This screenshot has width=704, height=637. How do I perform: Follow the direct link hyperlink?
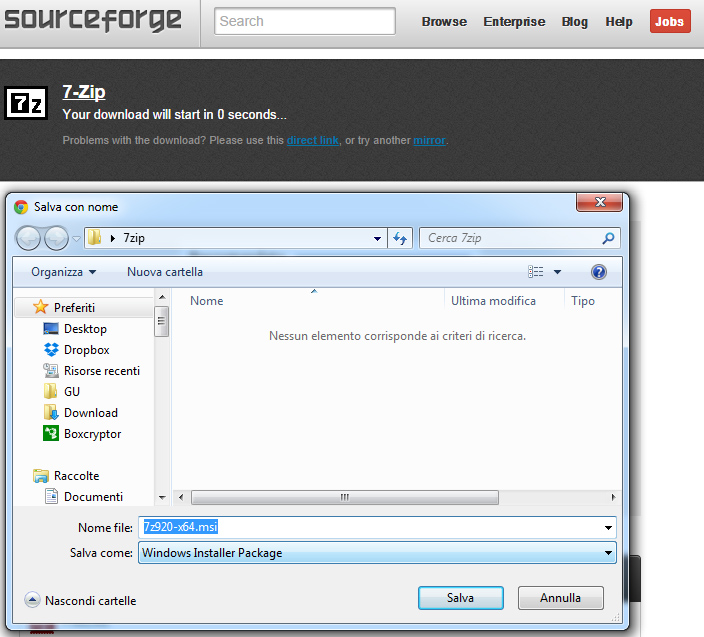pyautogui.click(x=312, y=141)
